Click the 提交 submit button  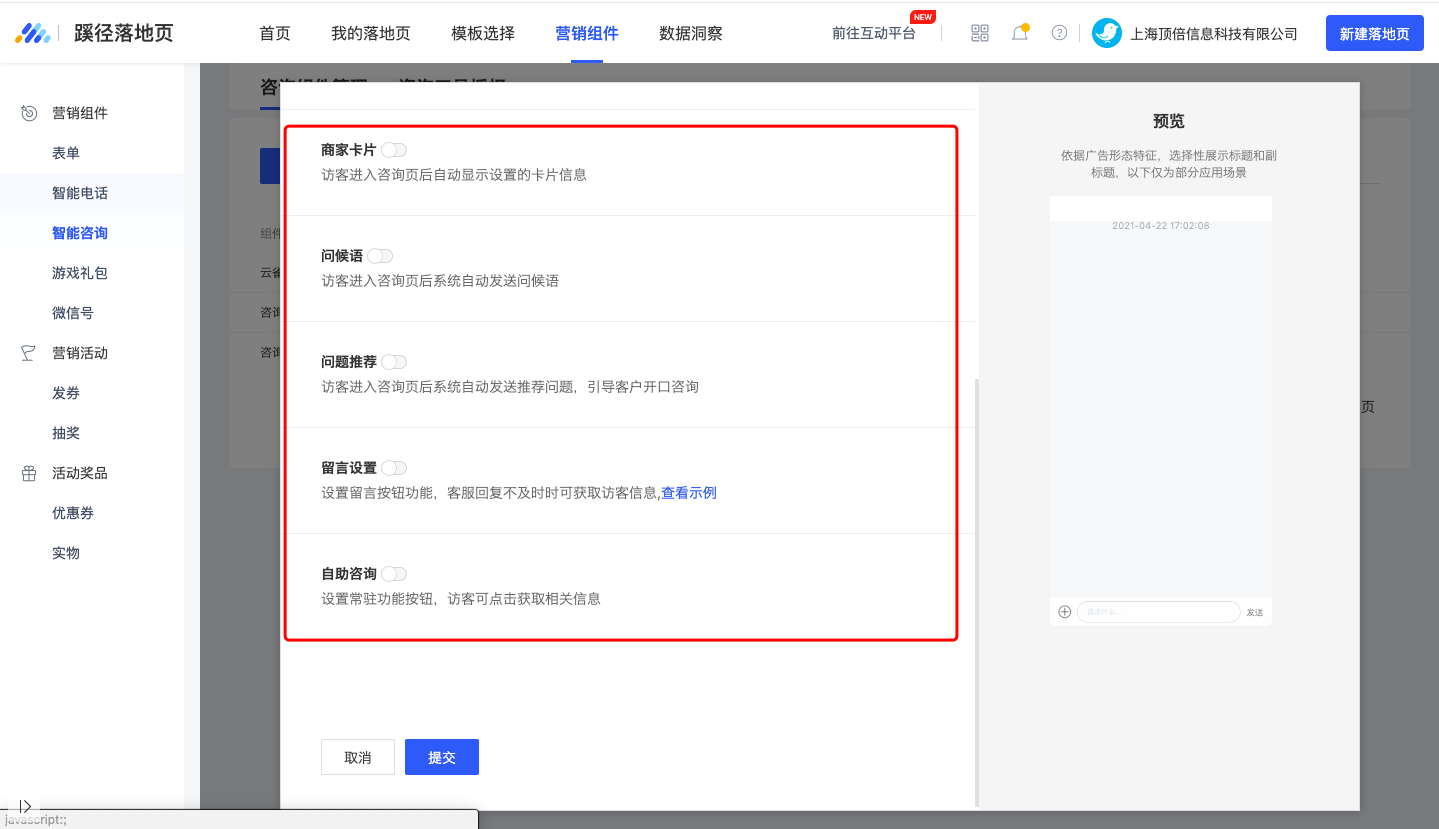(x=441, y=757)
